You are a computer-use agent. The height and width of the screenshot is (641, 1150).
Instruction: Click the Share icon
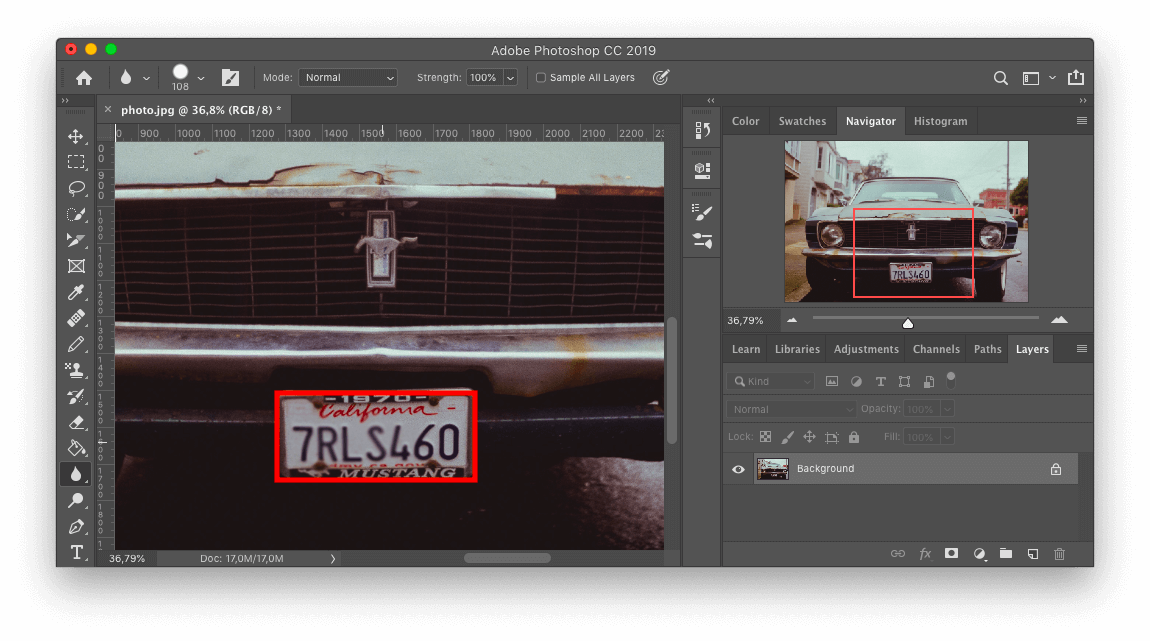(x=1076, y=77)
